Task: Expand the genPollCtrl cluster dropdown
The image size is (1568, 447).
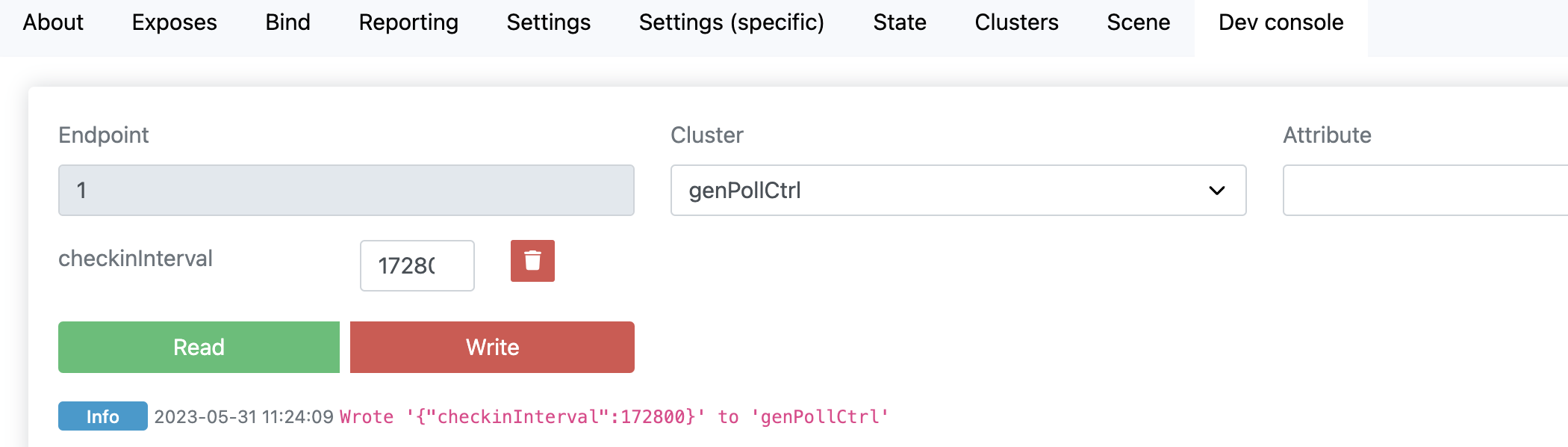Action: 959,191
